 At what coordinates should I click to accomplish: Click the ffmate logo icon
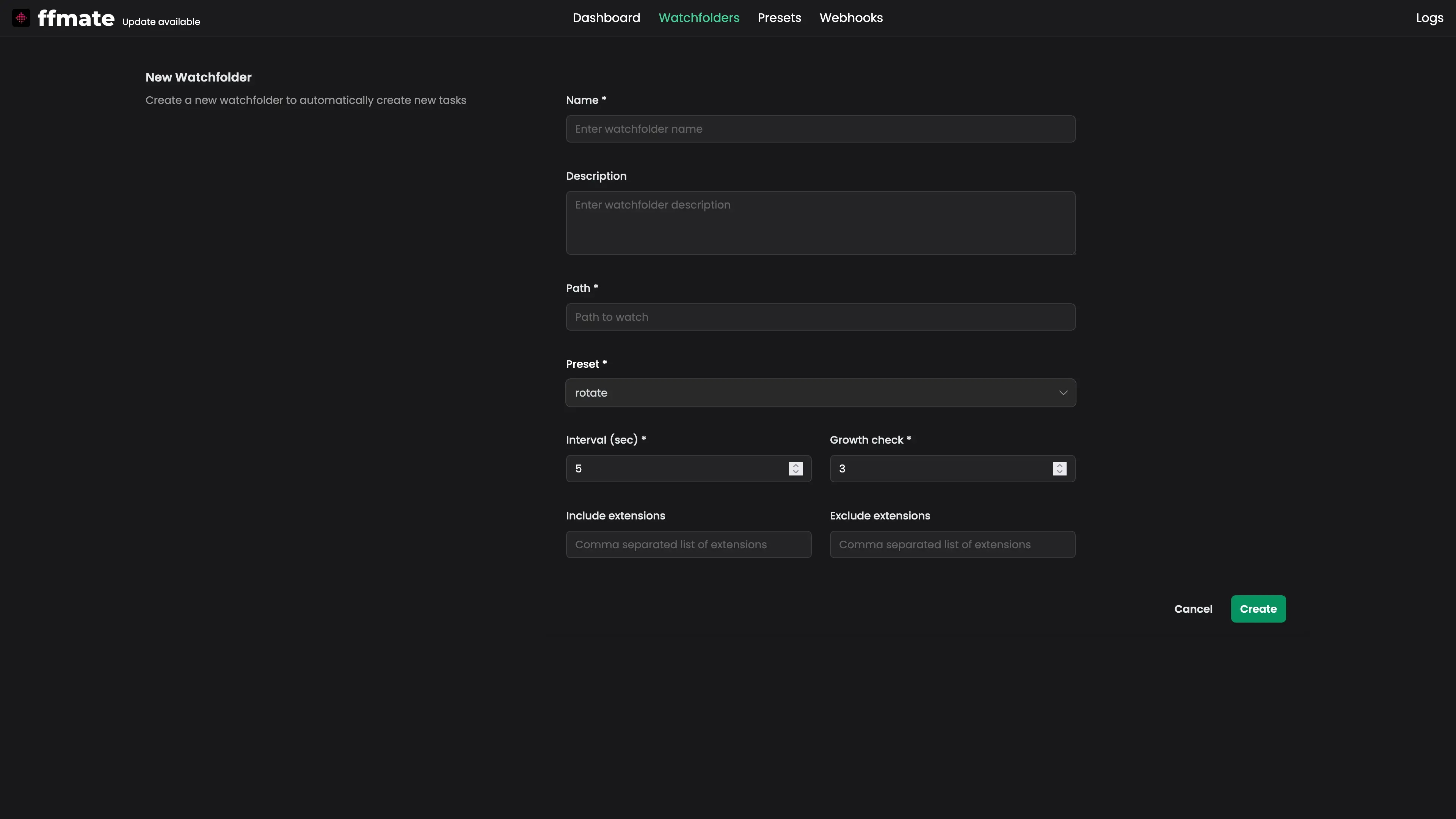click(21, 18)
